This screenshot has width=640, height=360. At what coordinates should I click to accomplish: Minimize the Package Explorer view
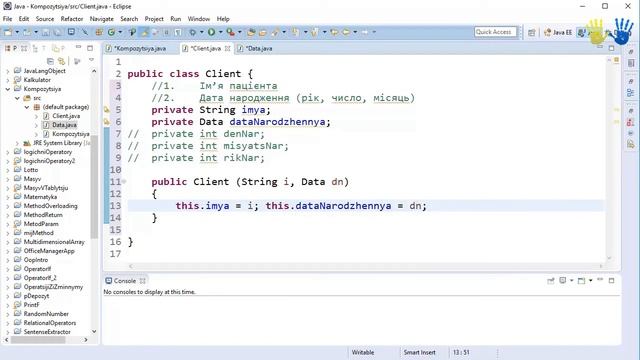coord(78,48)
